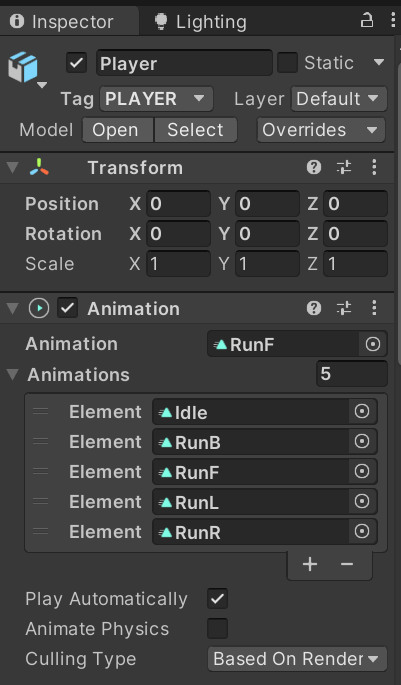Open object picker for RunB element
The width and height of the screenshot is (401, 685).
pos(362,442)
